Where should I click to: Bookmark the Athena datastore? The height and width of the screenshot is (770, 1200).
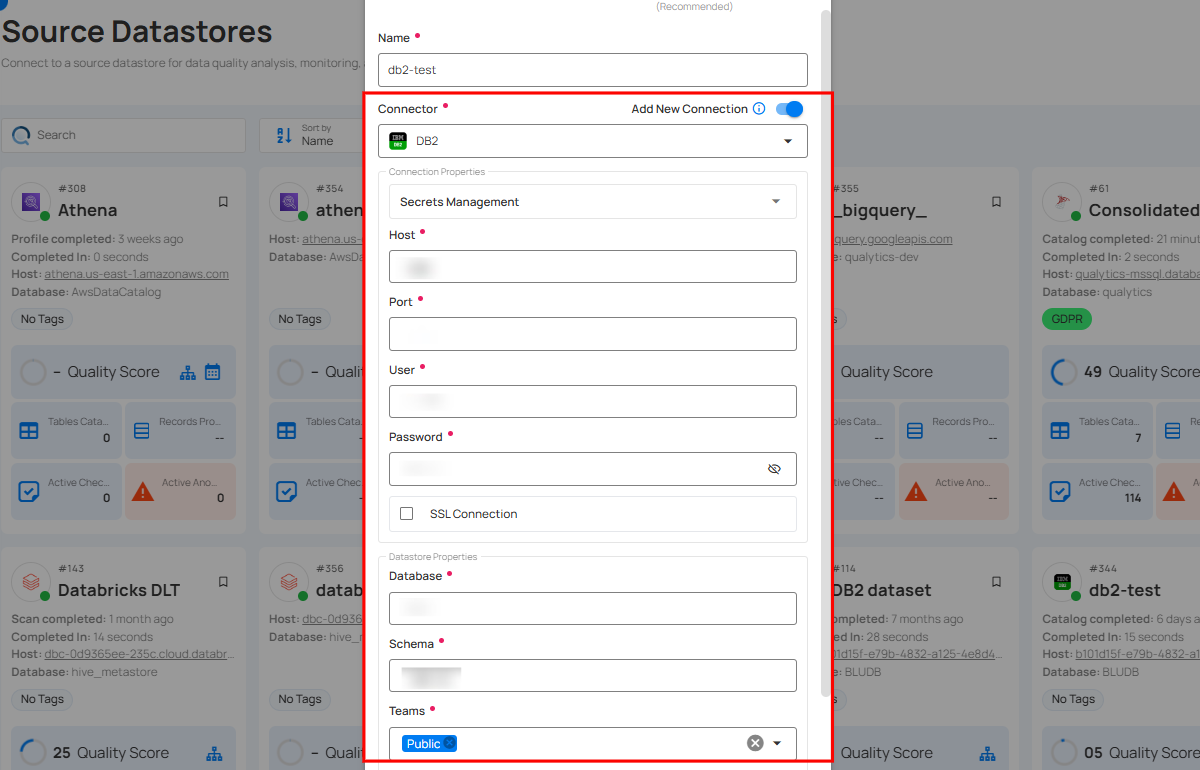point(223,201)
